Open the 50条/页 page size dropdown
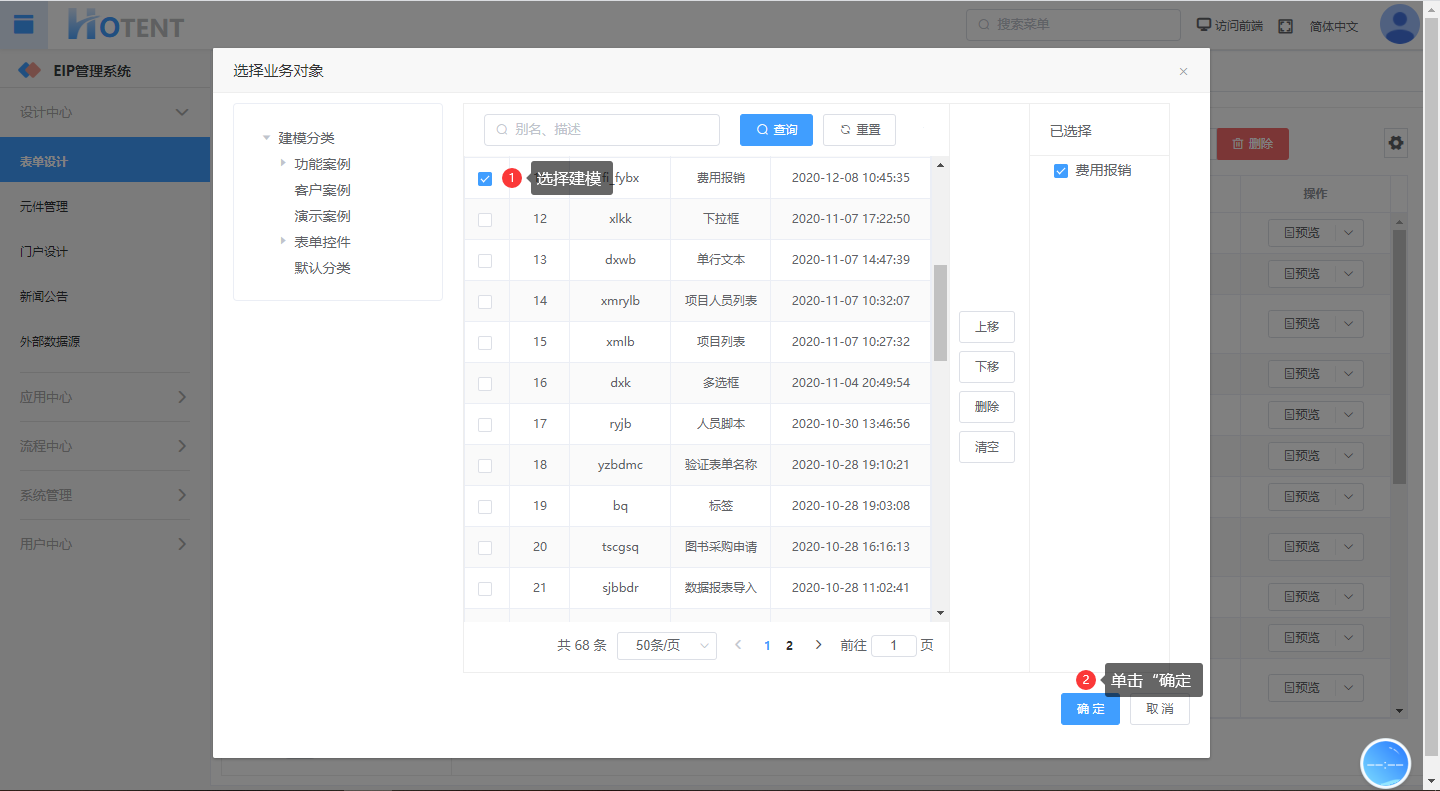 click(x=667, y=646)
